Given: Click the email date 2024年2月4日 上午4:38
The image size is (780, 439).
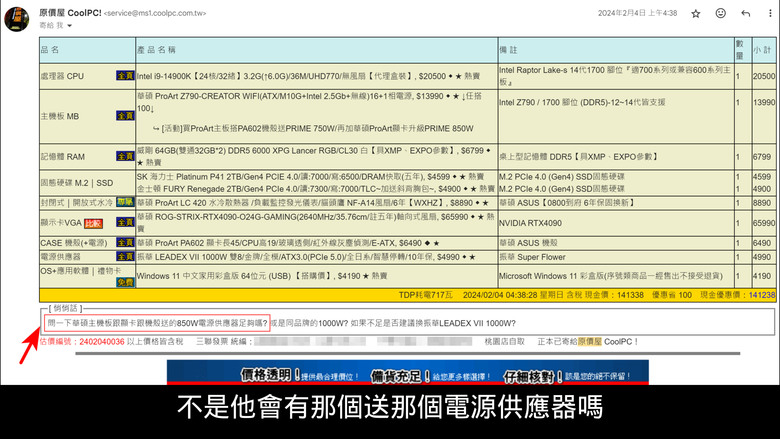Looking at the screenshot, I should click(x=637, y=13).
